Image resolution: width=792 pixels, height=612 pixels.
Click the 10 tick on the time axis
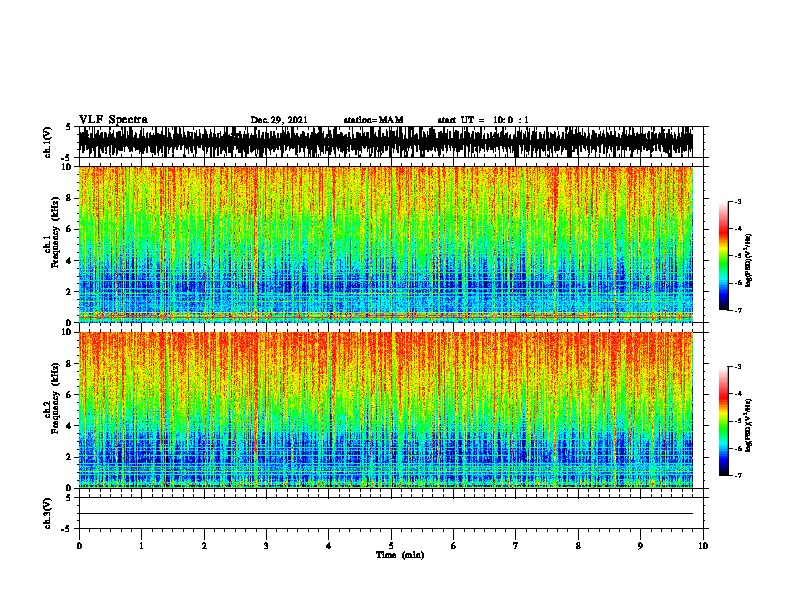[x=703, y=545]
